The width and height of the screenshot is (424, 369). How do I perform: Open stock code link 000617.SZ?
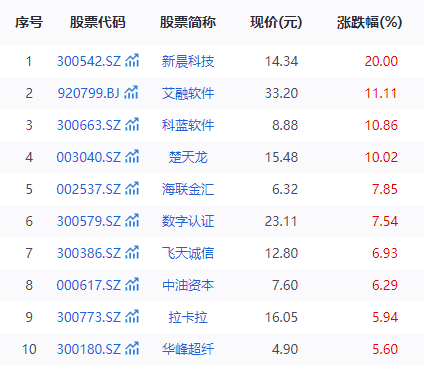[89, 285]
